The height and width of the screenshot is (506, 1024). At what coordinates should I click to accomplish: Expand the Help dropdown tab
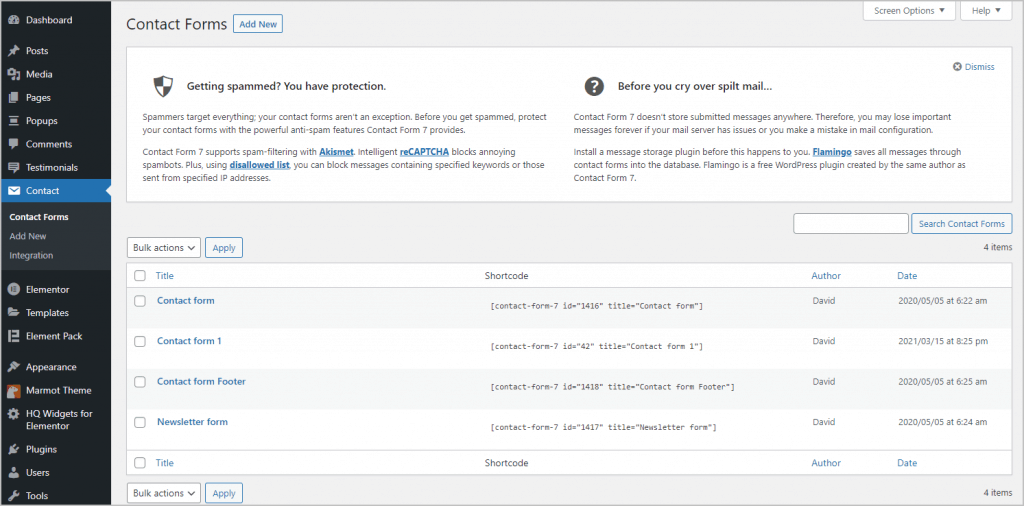click(985, 11)
